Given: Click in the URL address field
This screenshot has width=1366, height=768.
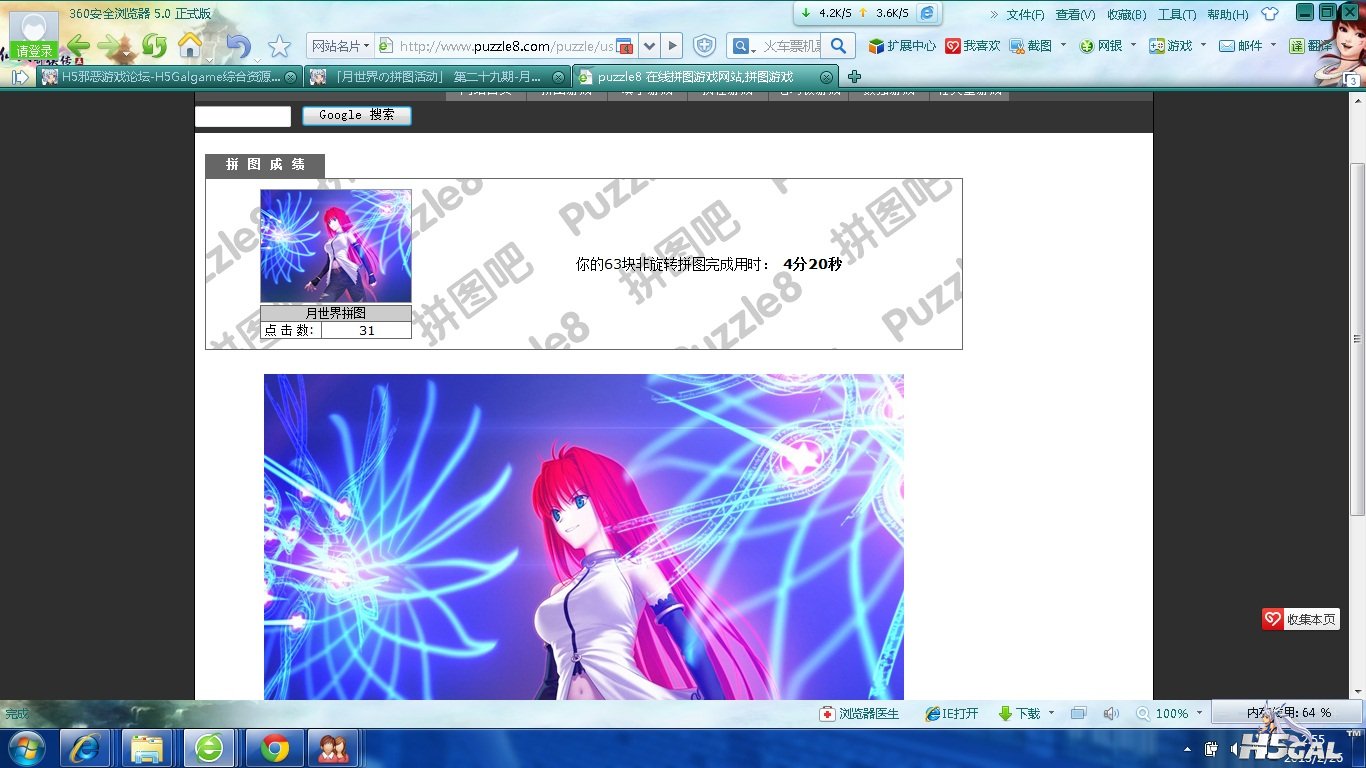Looking at the screenshot, I should pos(505,46).
